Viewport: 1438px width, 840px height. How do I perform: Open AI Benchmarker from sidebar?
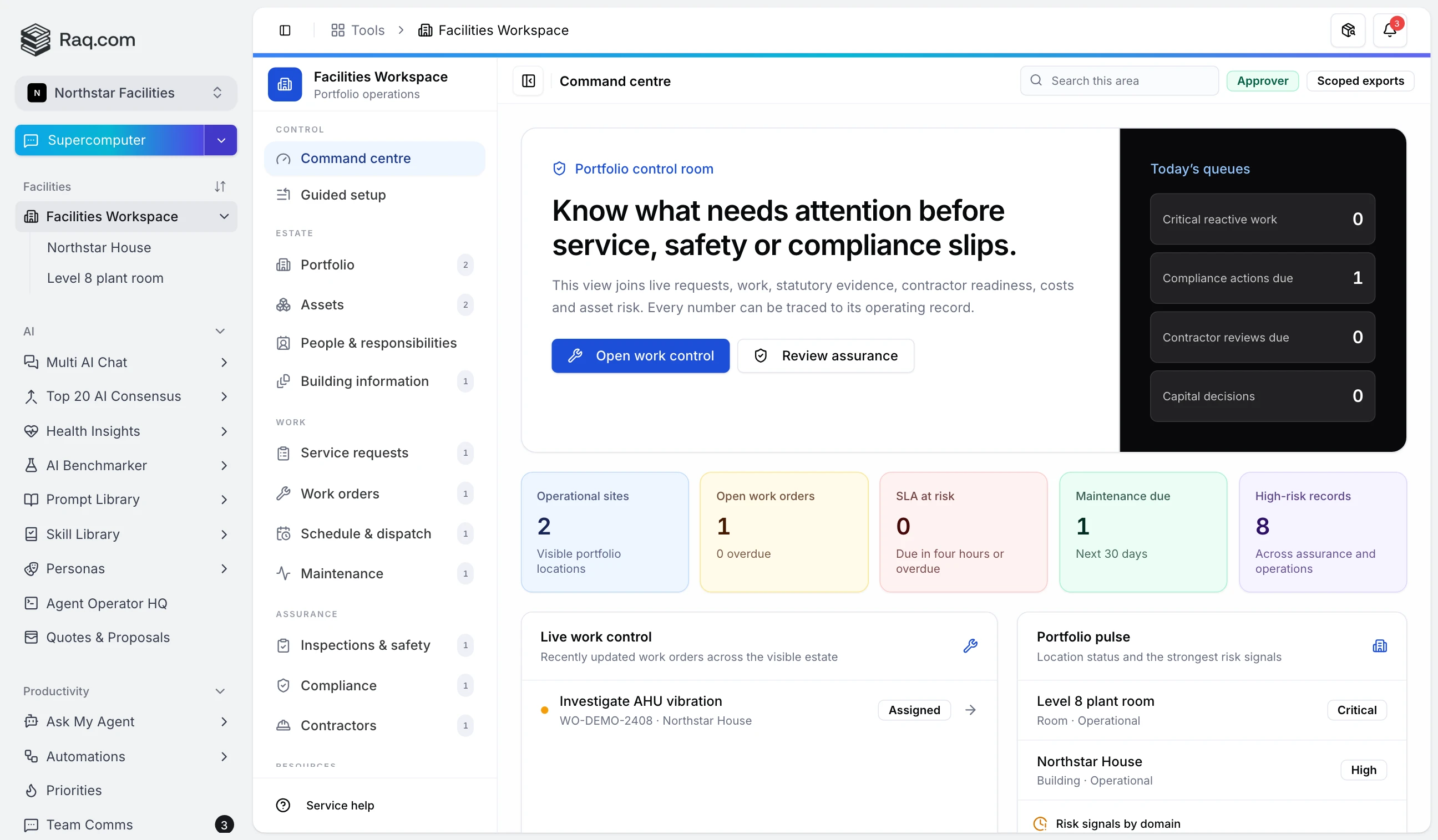(x=126, y=465)
